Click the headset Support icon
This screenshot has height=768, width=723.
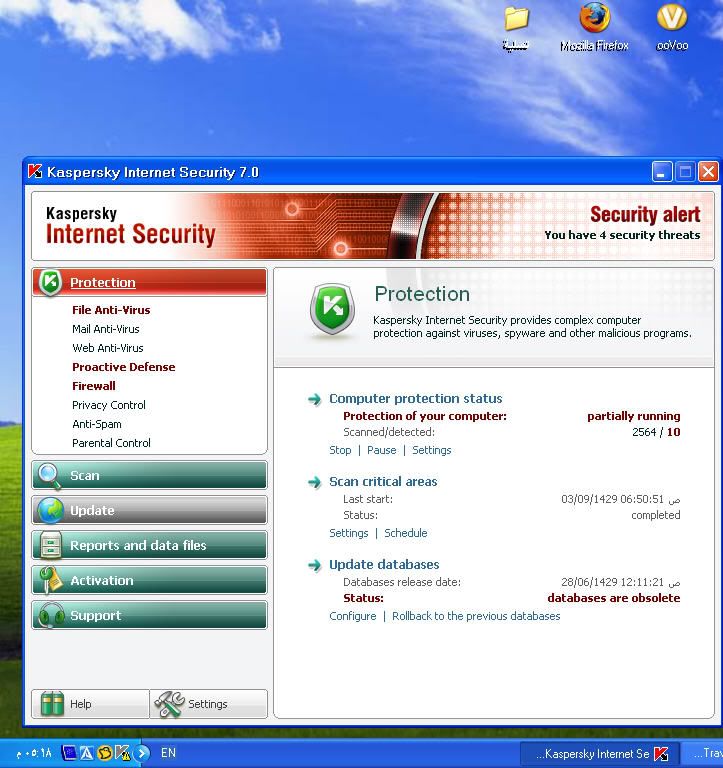tap(51, 616)
